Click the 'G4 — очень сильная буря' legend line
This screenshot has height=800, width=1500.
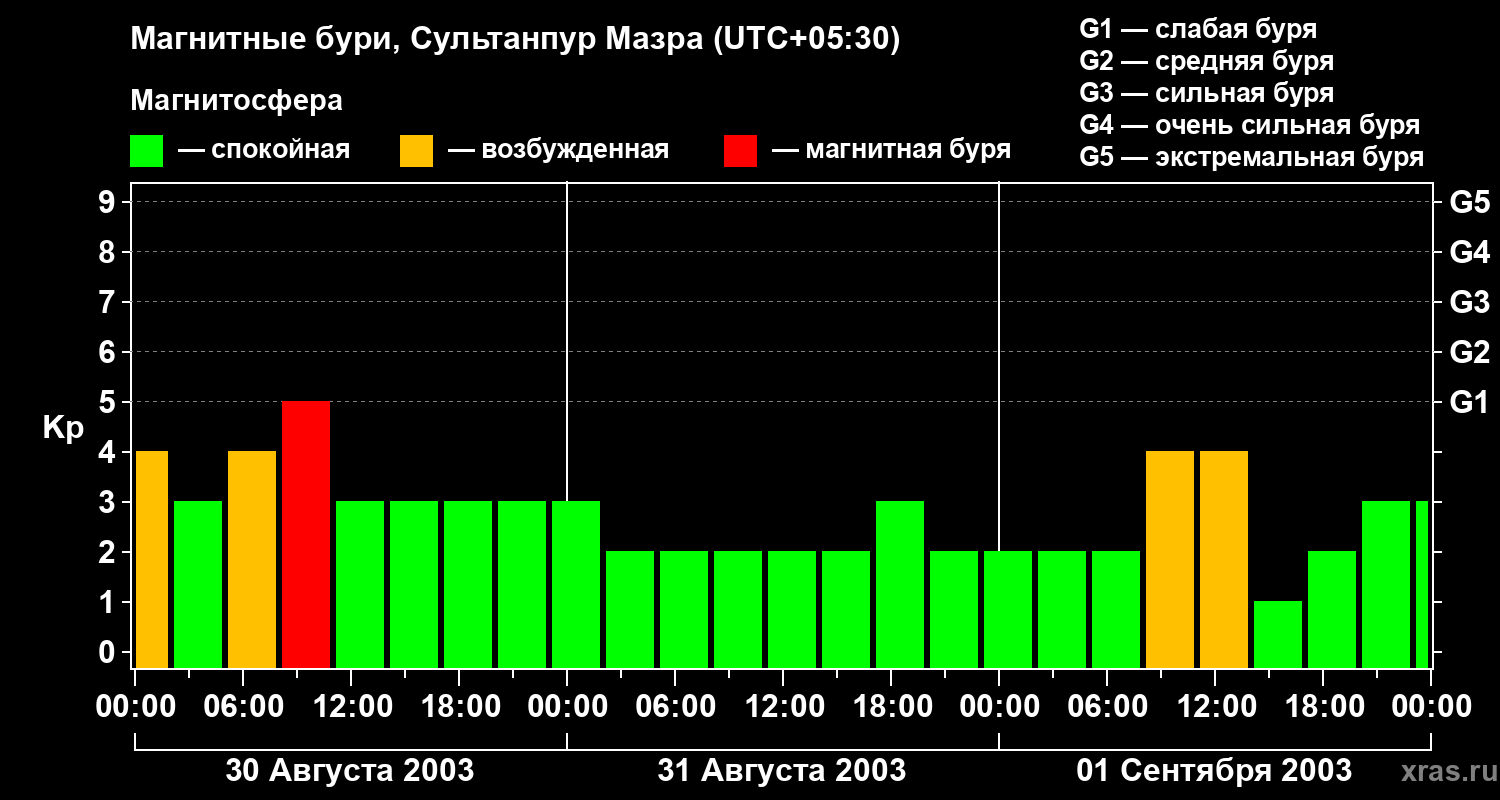point(1249,125)
